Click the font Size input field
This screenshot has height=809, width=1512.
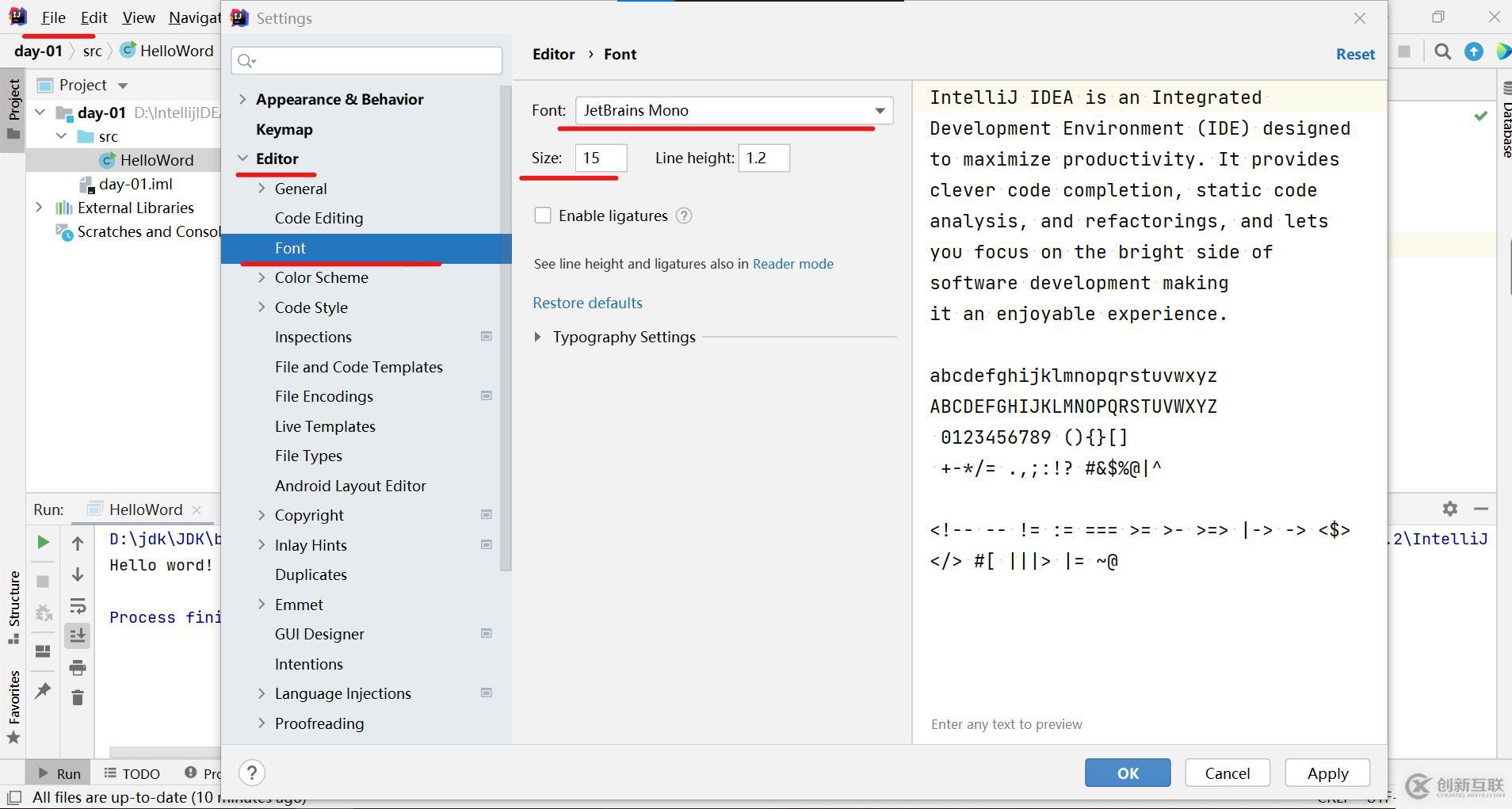coord(601,158)
